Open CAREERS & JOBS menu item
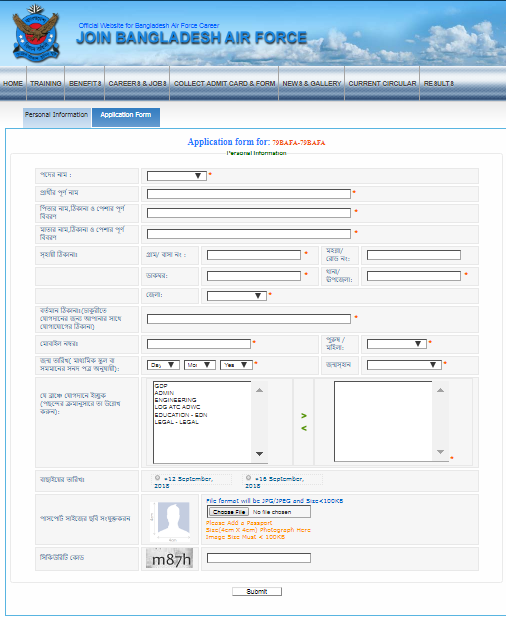The width and height of the screenshot is (506, 617). (x=137, y=83)
